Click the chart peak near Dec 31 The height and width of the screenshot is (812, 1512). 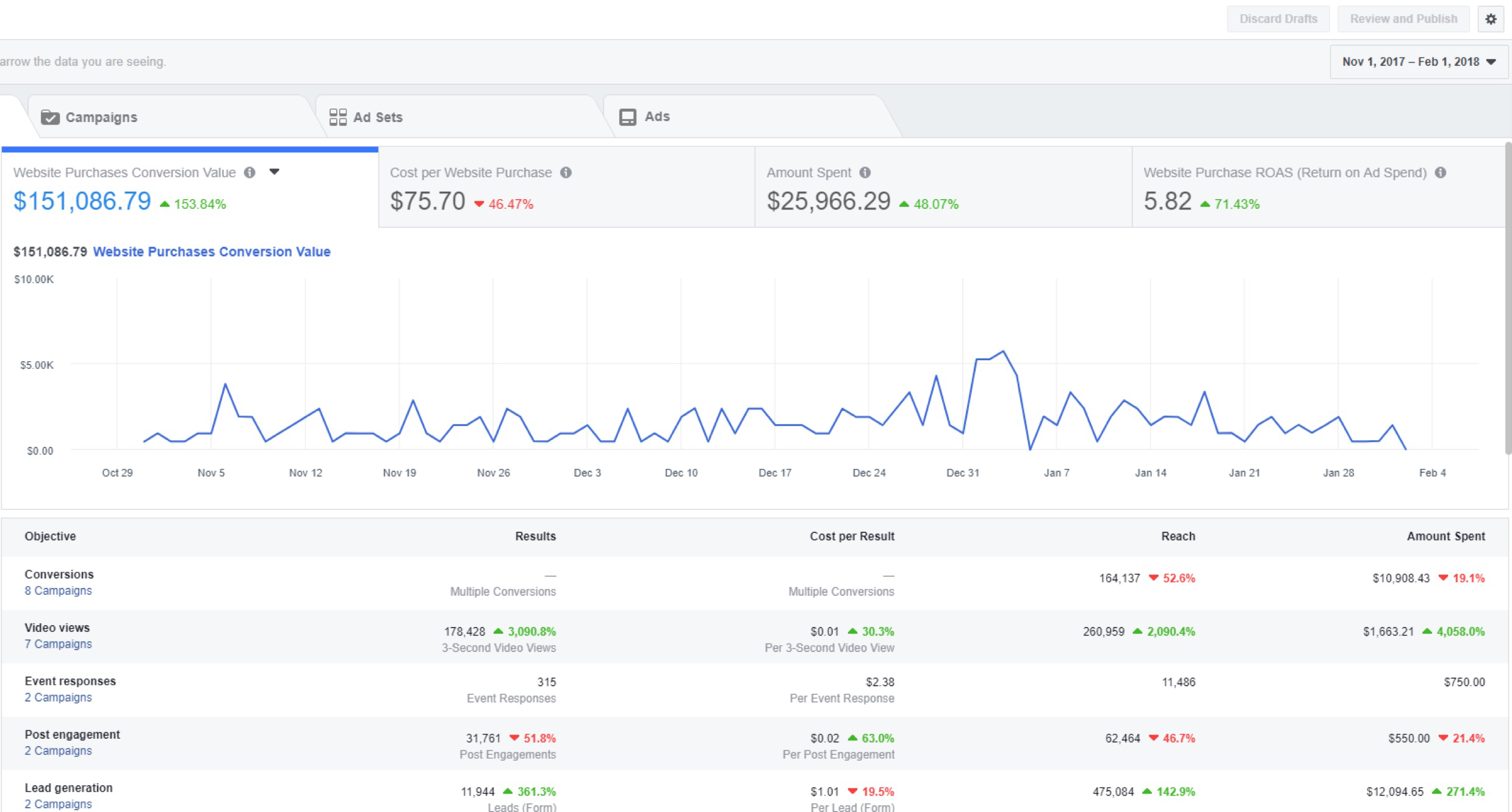coord(1003,352)
